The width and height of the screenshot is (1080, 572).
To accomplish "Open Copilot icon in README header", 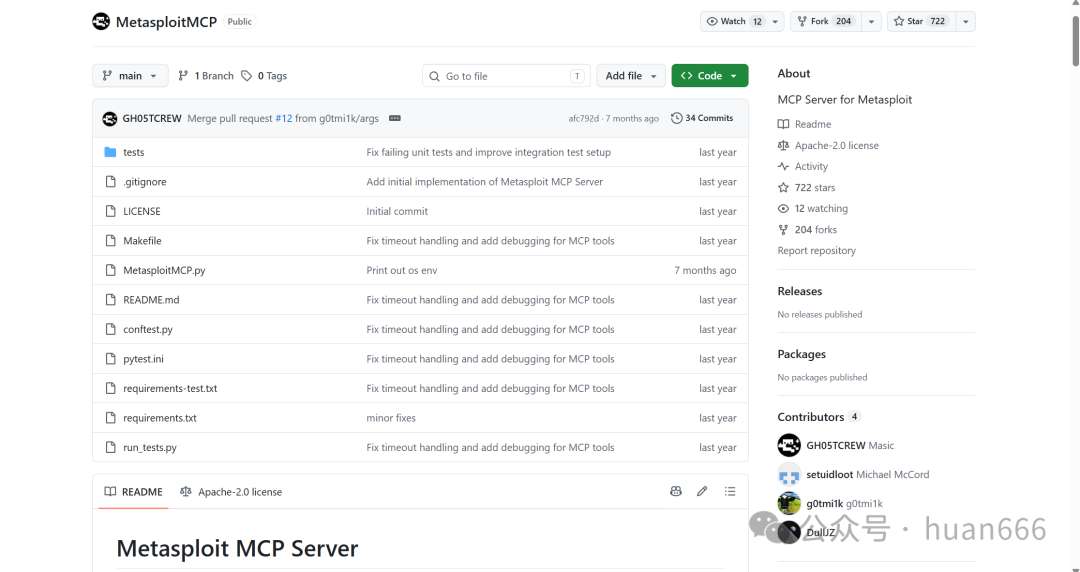I will 676,491.
